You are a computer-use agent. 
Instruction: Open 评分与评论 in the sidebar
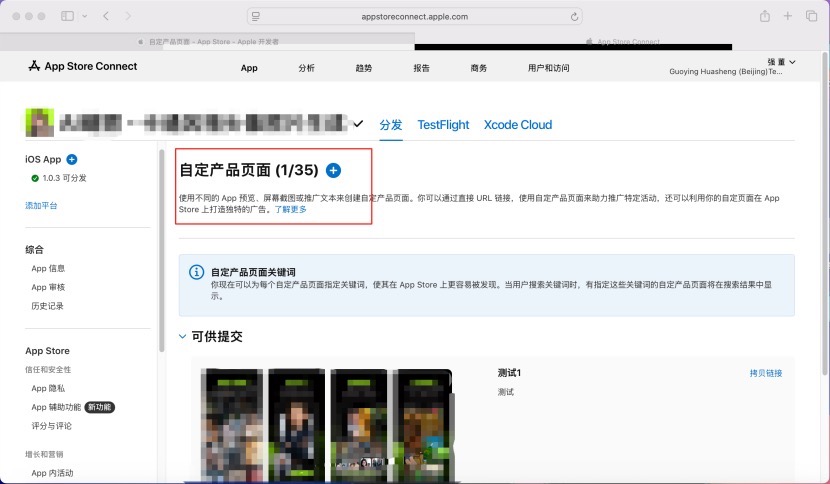point(51,426)
